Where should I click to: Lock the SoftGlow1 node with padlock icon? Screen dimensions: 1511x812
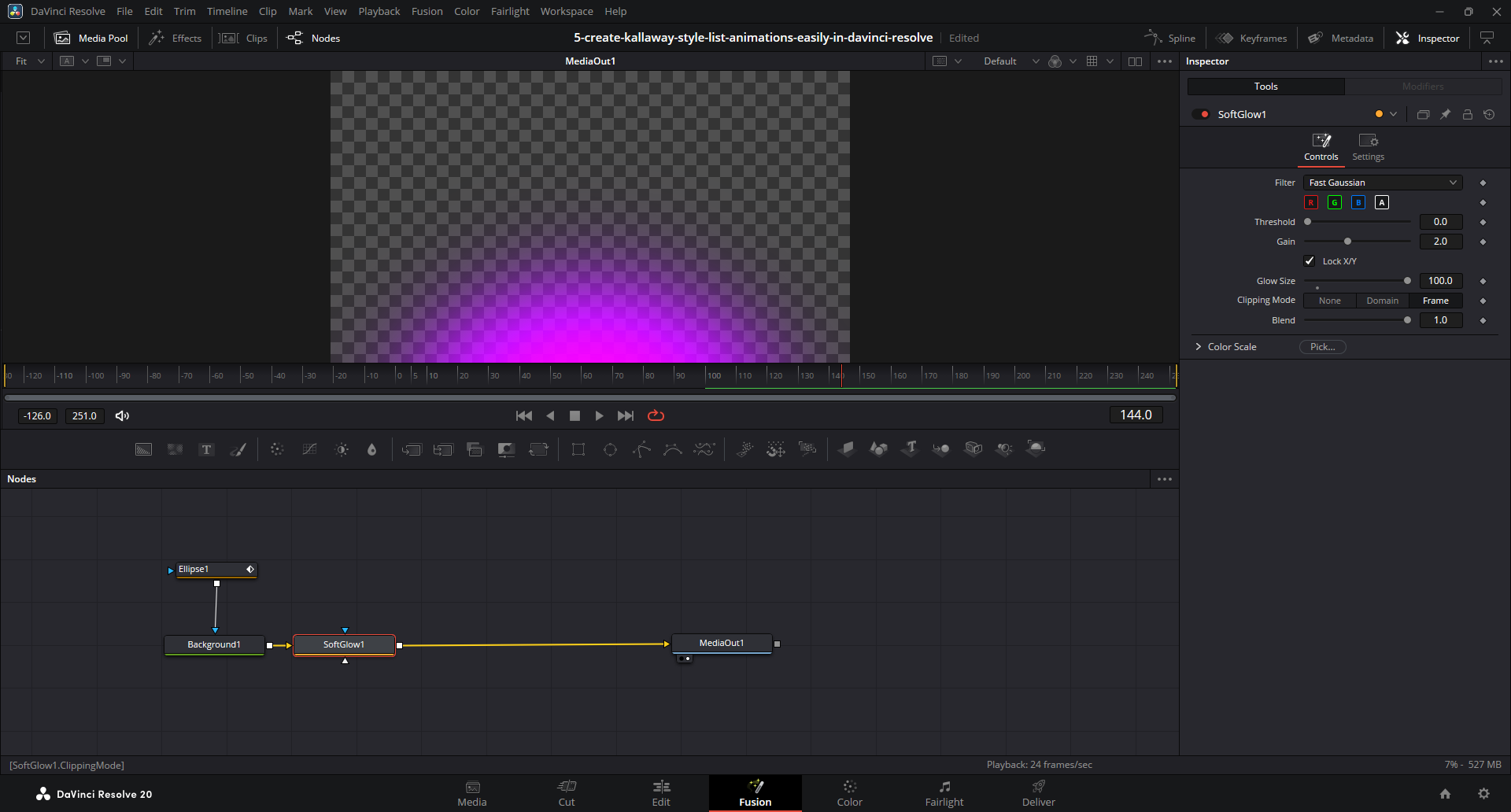pyautogui.click(x=1467, y=114)
